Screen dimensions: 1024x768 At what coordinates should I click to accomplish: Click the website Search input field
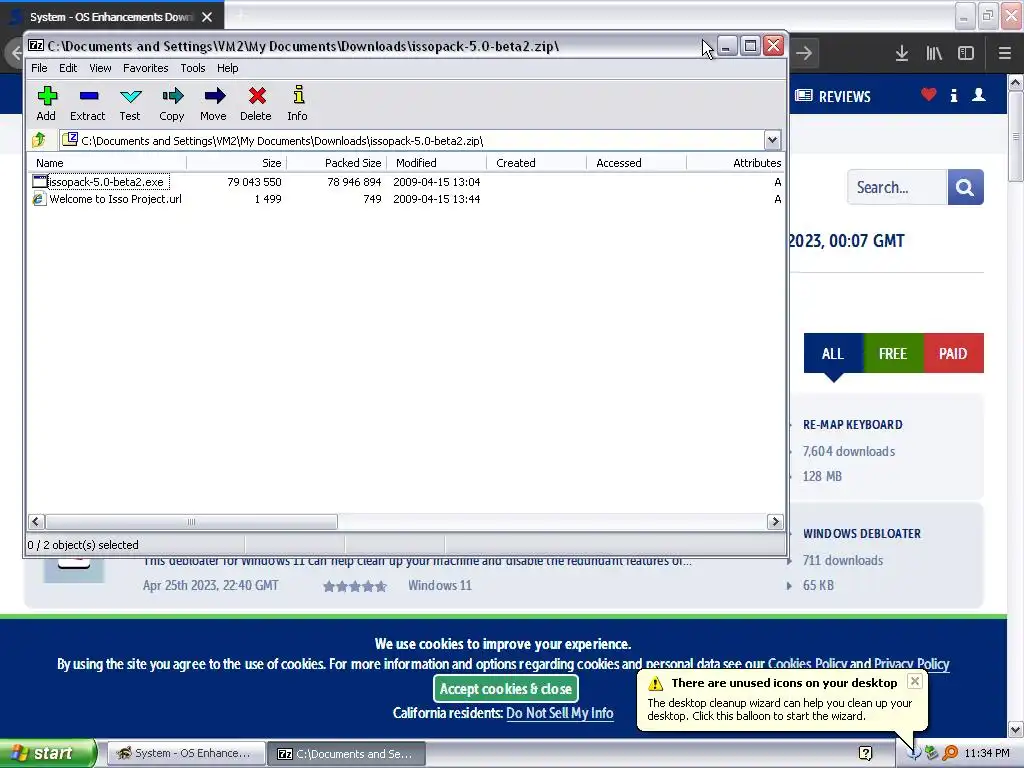[x=897, y=187]
